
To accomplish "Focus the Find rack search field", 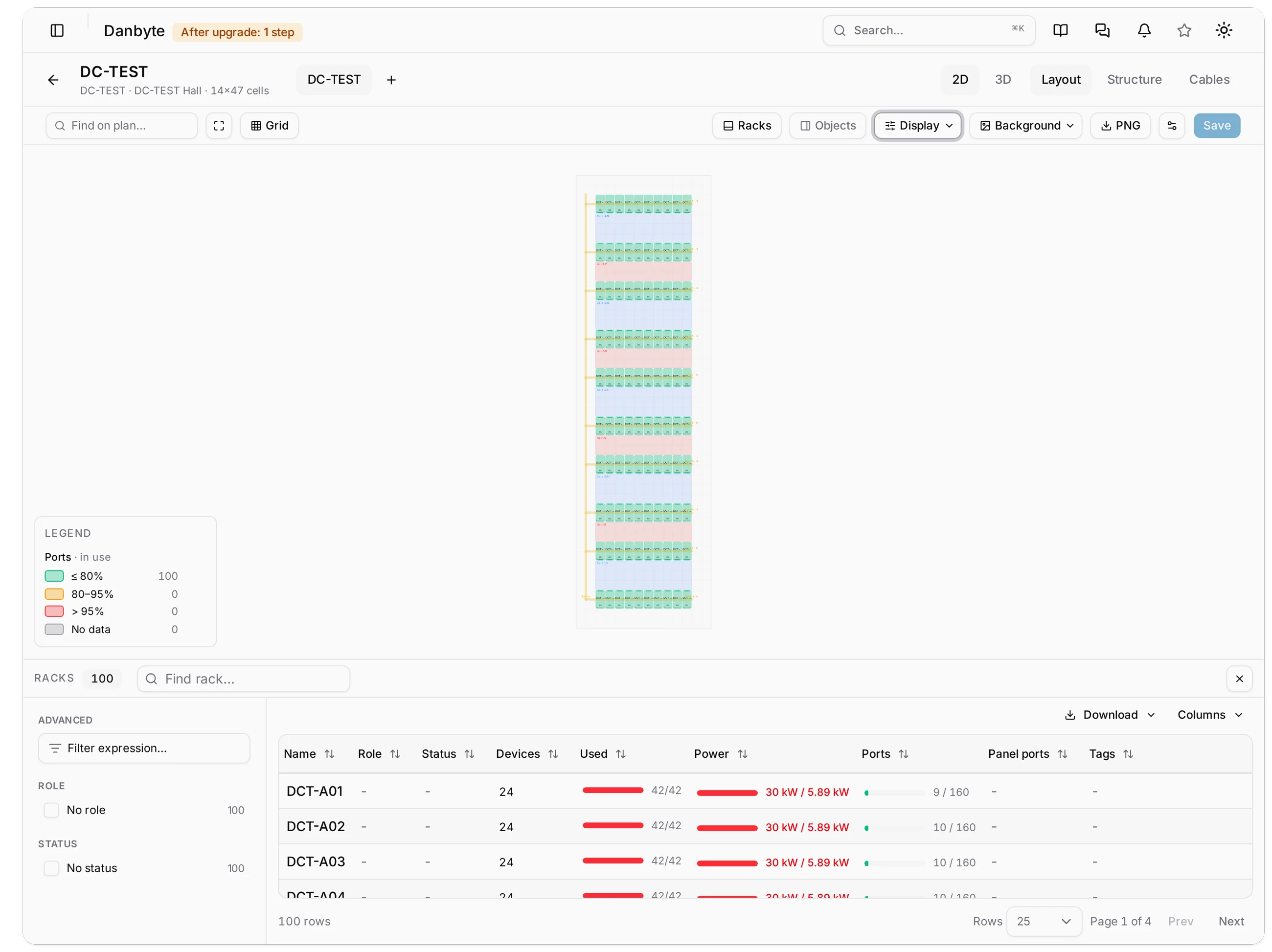I will coord(243,679).
